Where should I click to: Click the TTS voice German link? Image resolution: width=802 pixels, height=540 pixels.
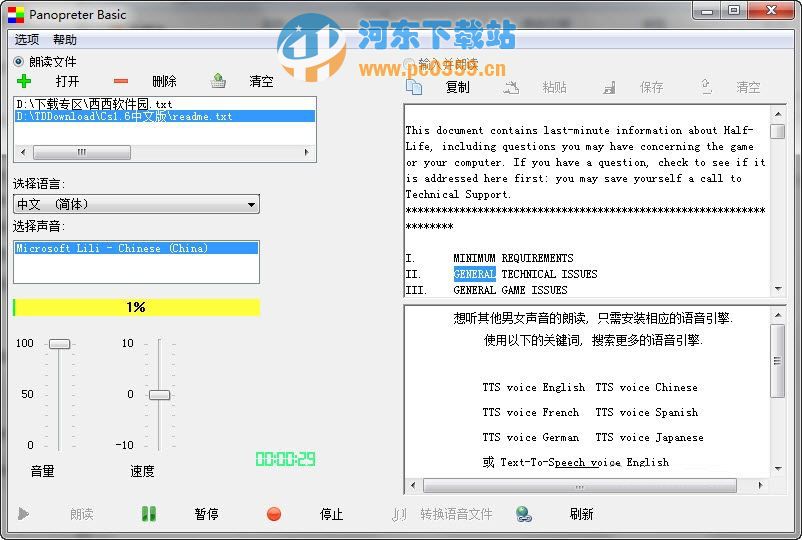(x=531, y=437)
